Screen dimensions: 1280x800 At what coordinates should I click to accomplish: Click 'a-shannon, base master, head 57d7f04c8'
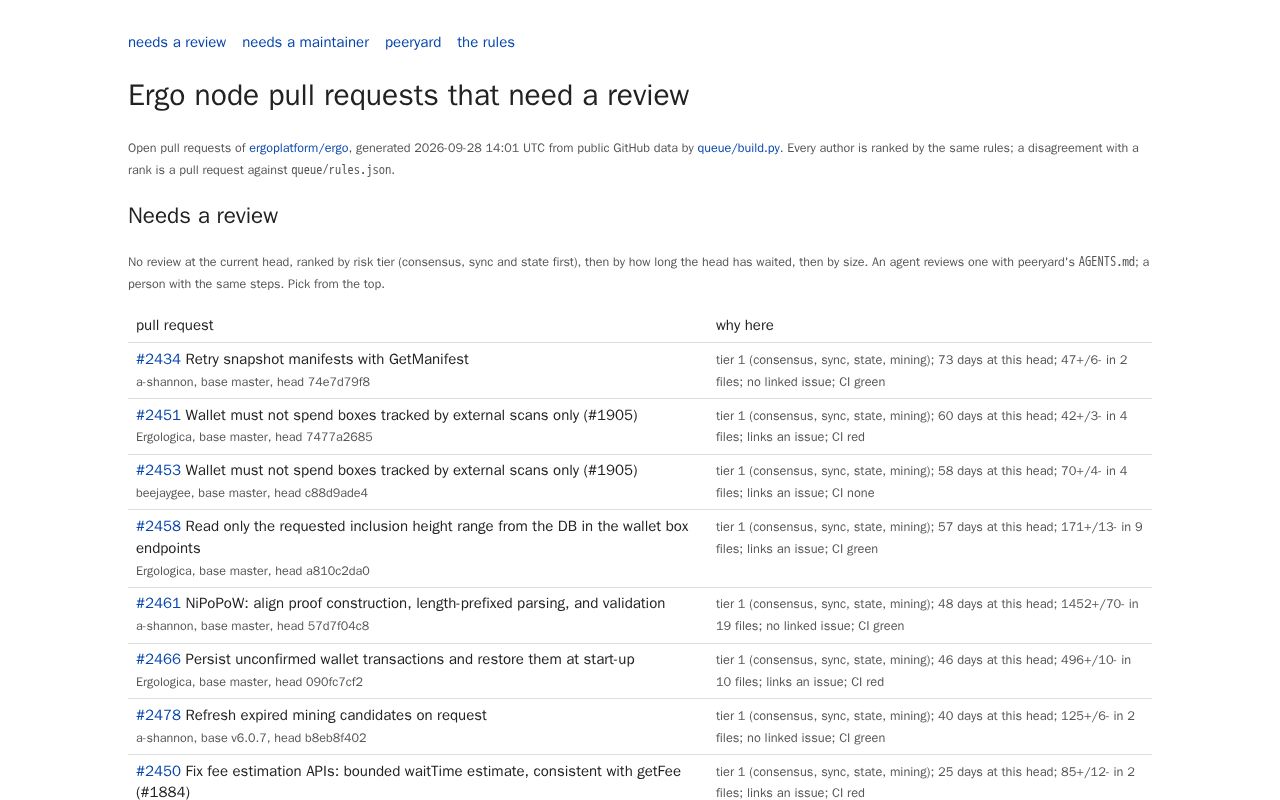pyautogui.click(x=252, y=626)
